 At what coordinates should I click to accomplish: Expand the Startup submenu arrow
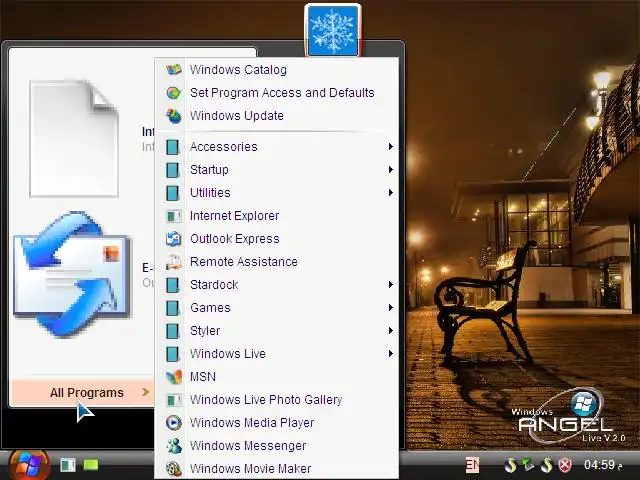pyautogui.click(x=391, y=170)
